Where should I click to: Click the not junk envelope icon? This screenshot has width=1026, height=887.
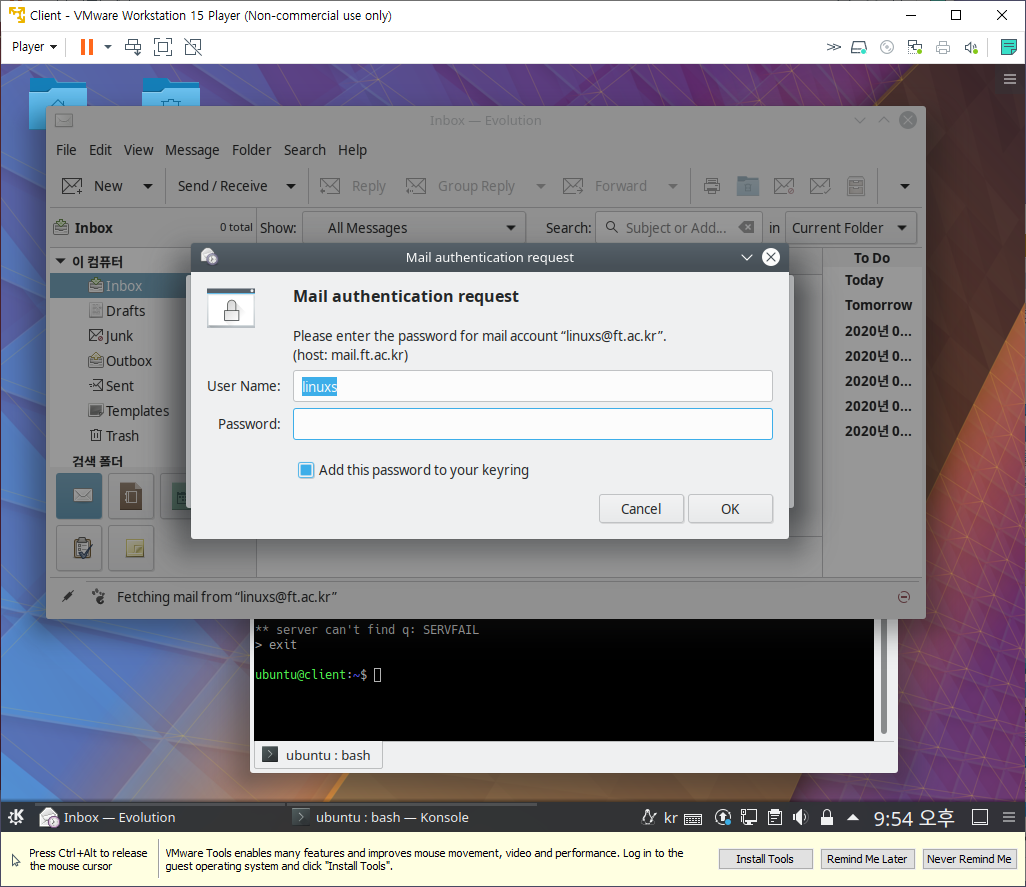click(x=820, y=186)
